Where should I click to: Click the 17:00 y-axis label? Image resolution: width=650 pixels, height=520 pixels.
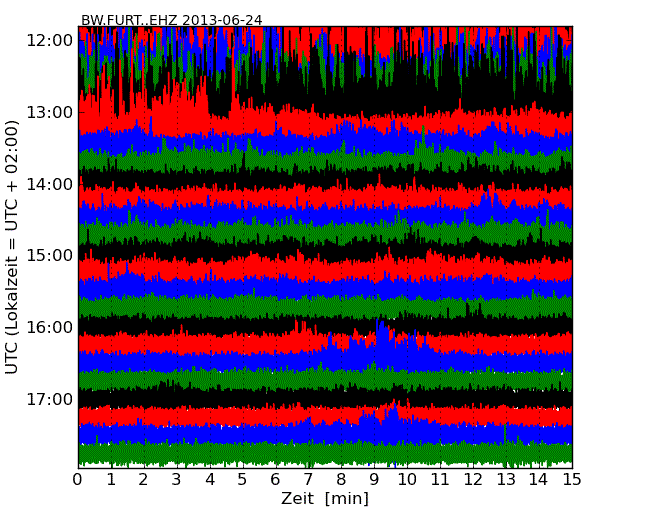(49, 399)
